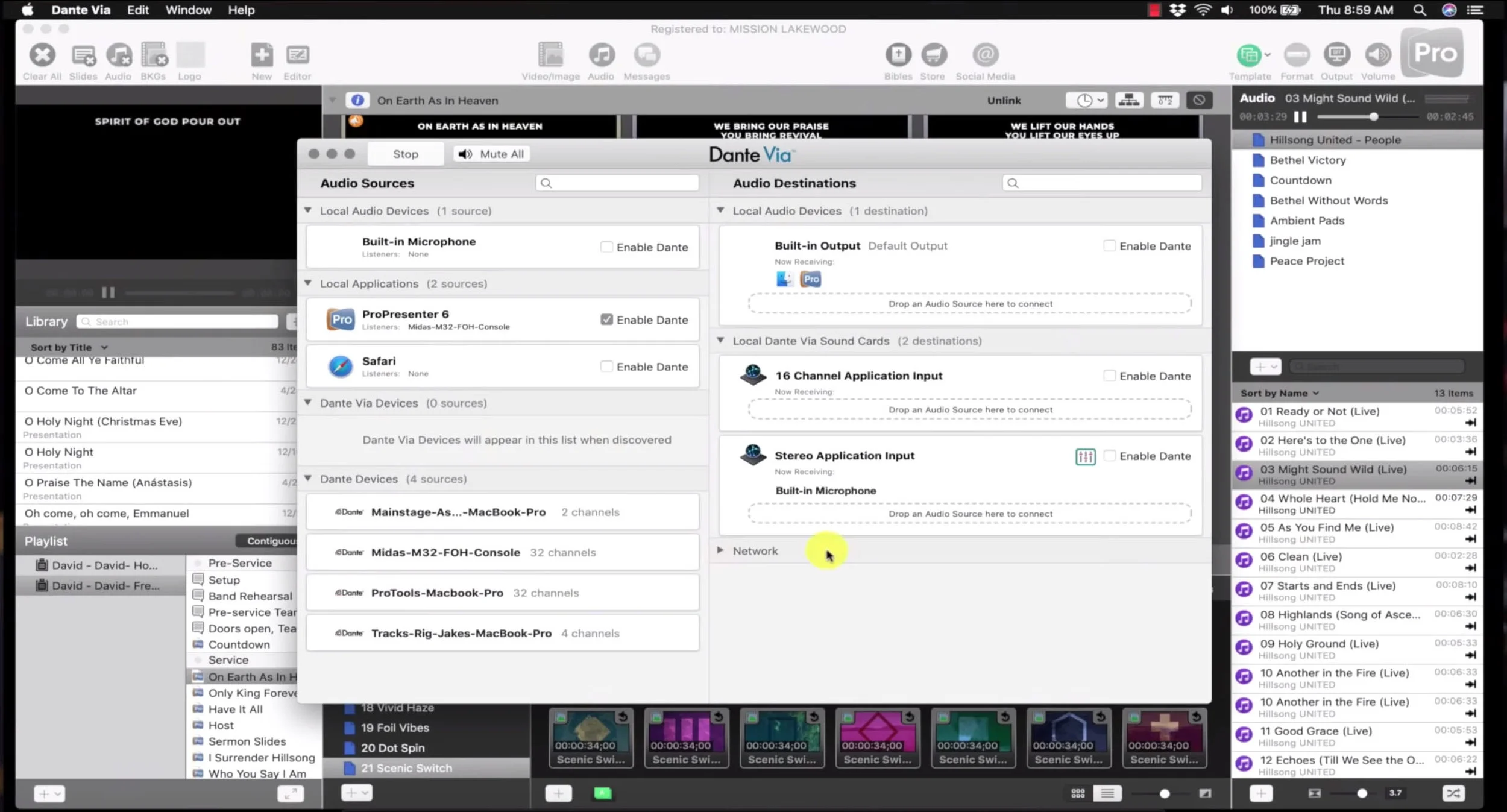Screen dimensions: 1507x812
Task: Enable Dante for Built-in Output
Action: coord(1109,245)
